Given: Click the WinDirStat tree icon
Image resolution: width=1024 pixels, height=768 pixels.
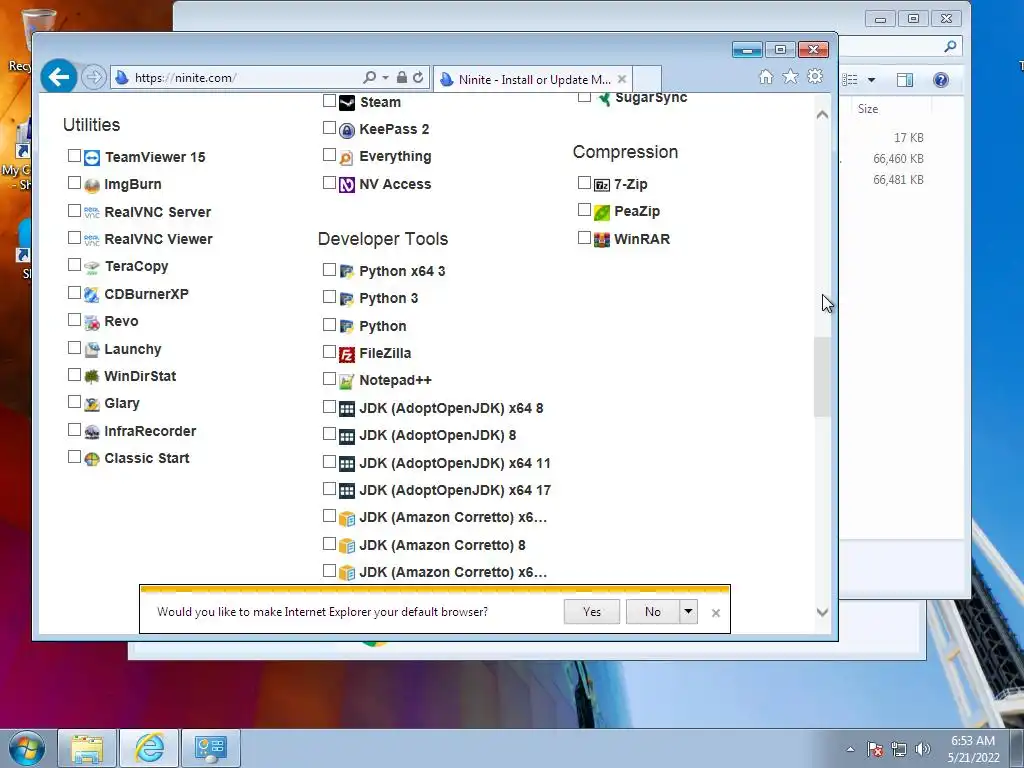Looking at the screenshot, I should (x=92, y=377).
